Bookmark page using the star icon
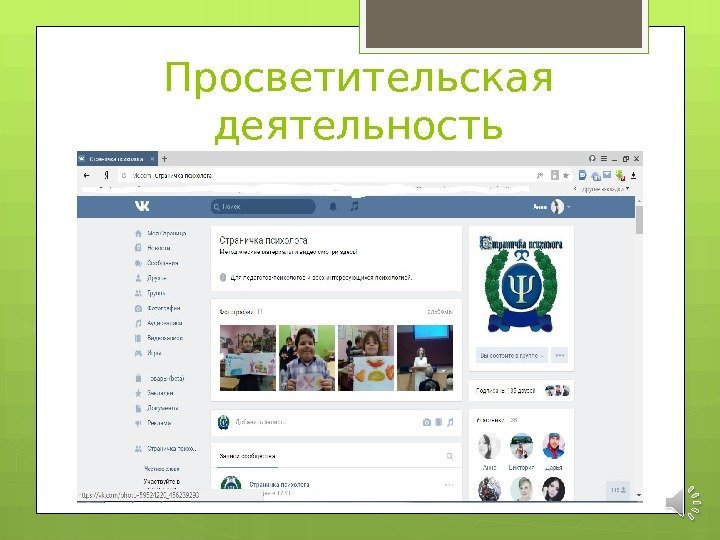This screenshot has height=540, width=720. [566, 175]
